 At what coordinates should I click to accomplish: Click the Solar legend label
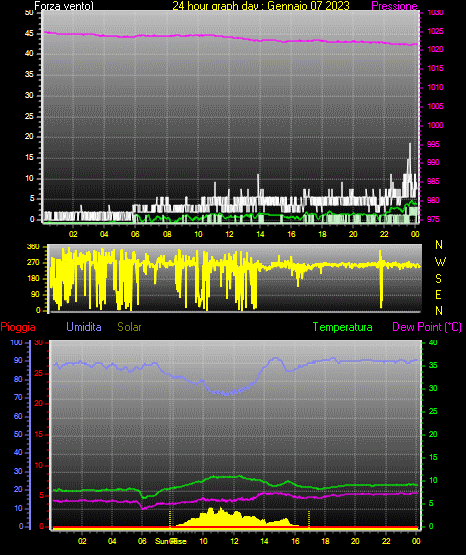[x=129, y=327]
